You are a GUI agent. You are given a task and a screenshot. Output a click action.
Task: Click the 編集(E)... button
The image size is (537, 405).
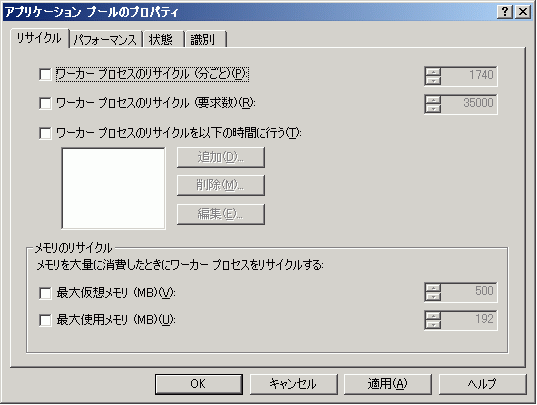221,214
